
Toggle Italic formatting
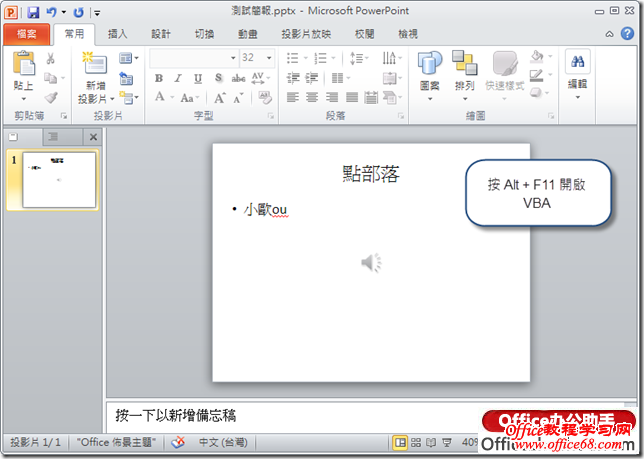[x=178, y=78]
